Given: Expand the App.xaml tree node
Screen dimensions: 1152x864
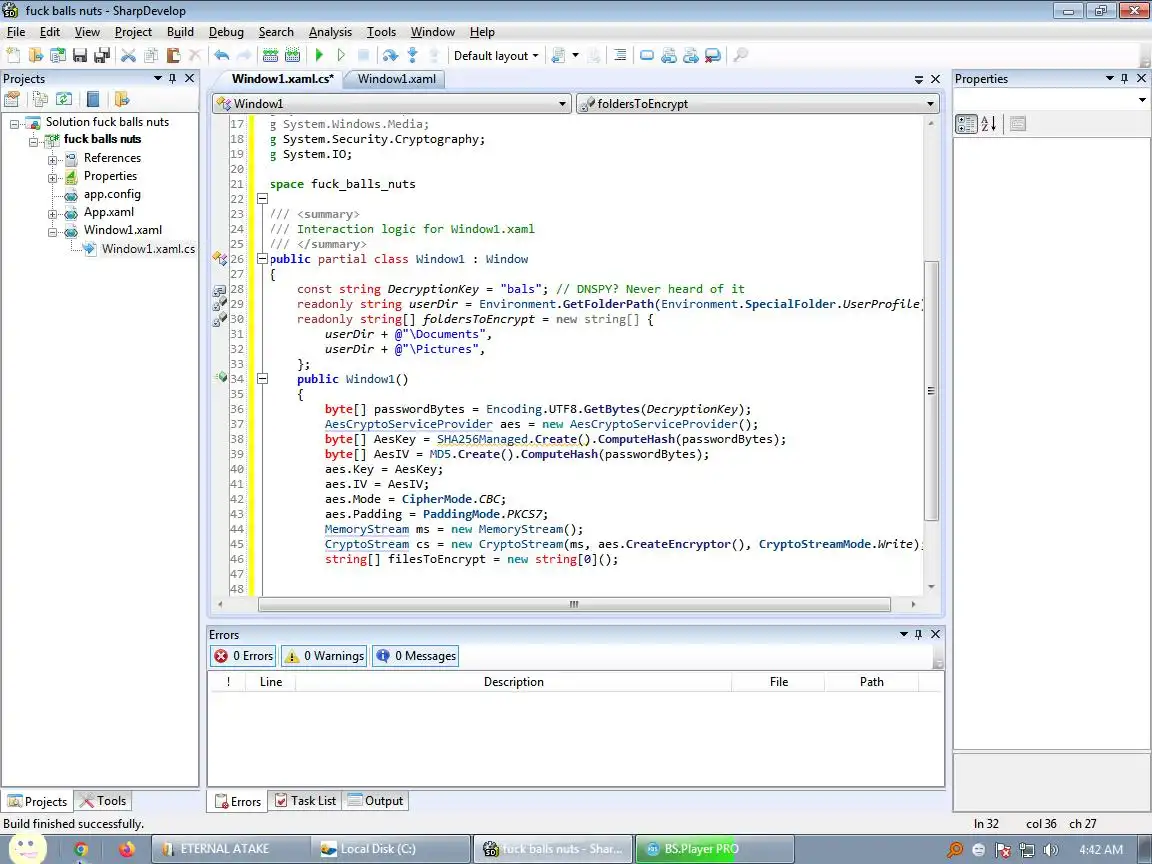Looking at the screenshot, I should pos(52,215).
